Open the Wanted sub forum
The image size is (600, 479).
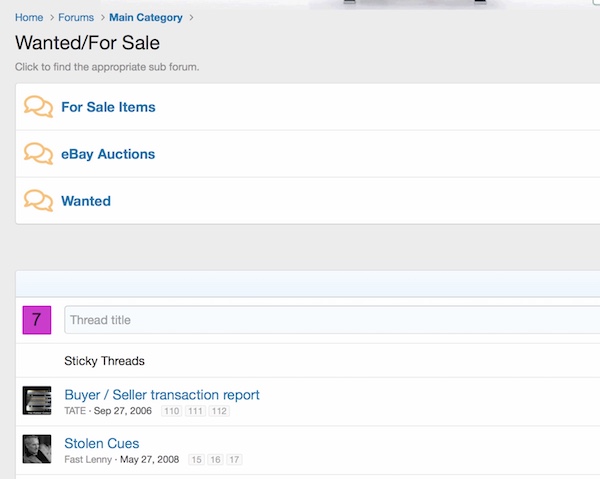(86, 201)
